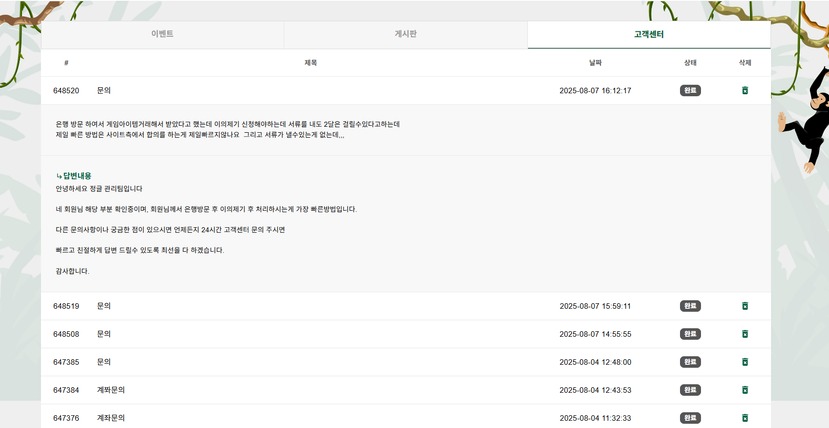The image size is (829, 428).
Task: Click the 날짜 column header
Action: 595,63
